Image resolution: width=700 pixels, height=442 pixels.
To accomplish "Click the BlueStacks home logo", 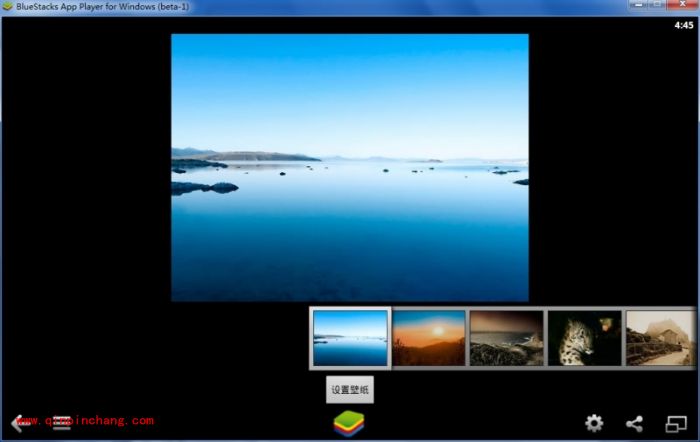I will (349, 423).
